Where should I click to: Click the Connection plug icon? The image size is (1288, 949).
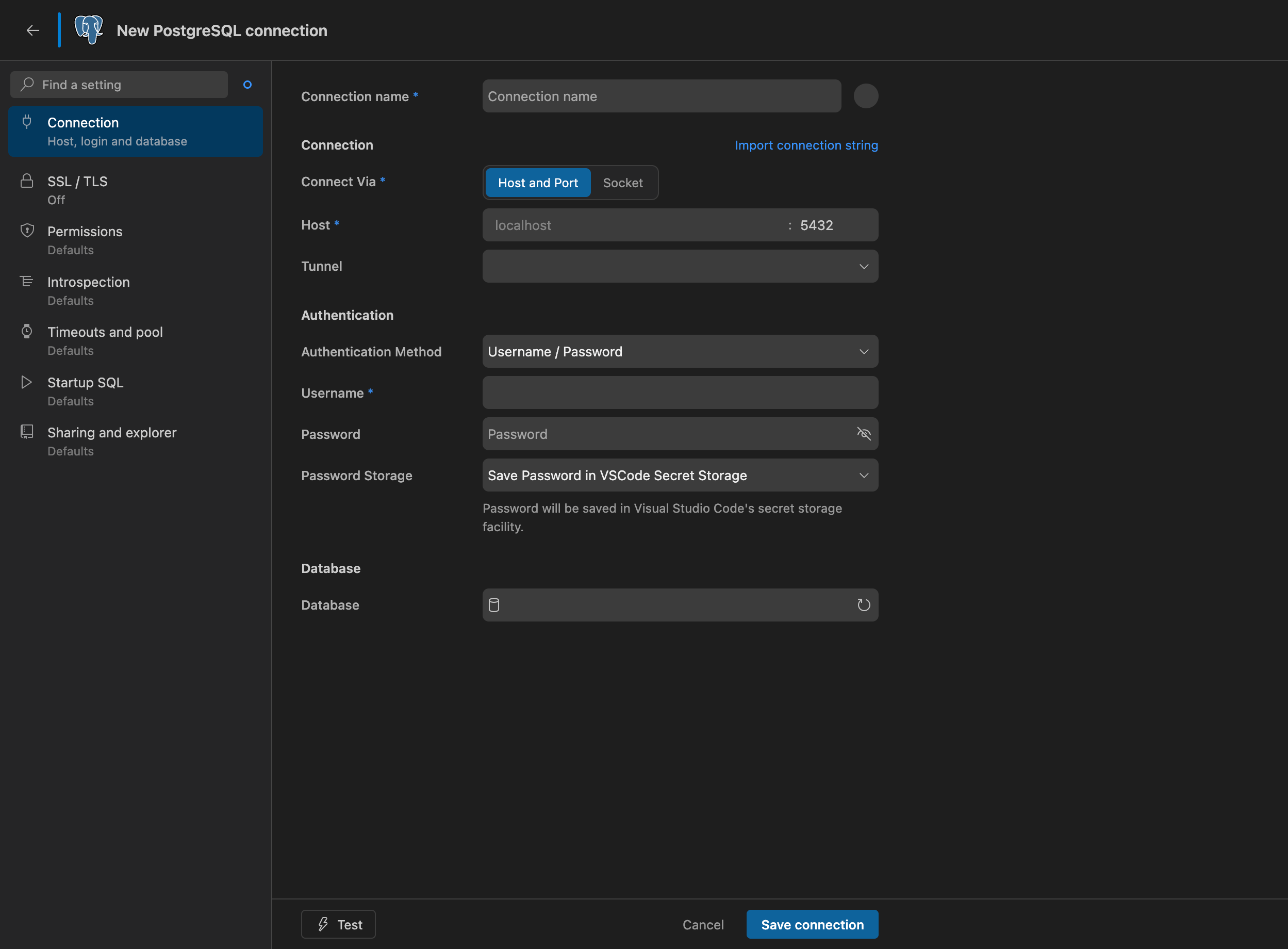pos(27,122)
